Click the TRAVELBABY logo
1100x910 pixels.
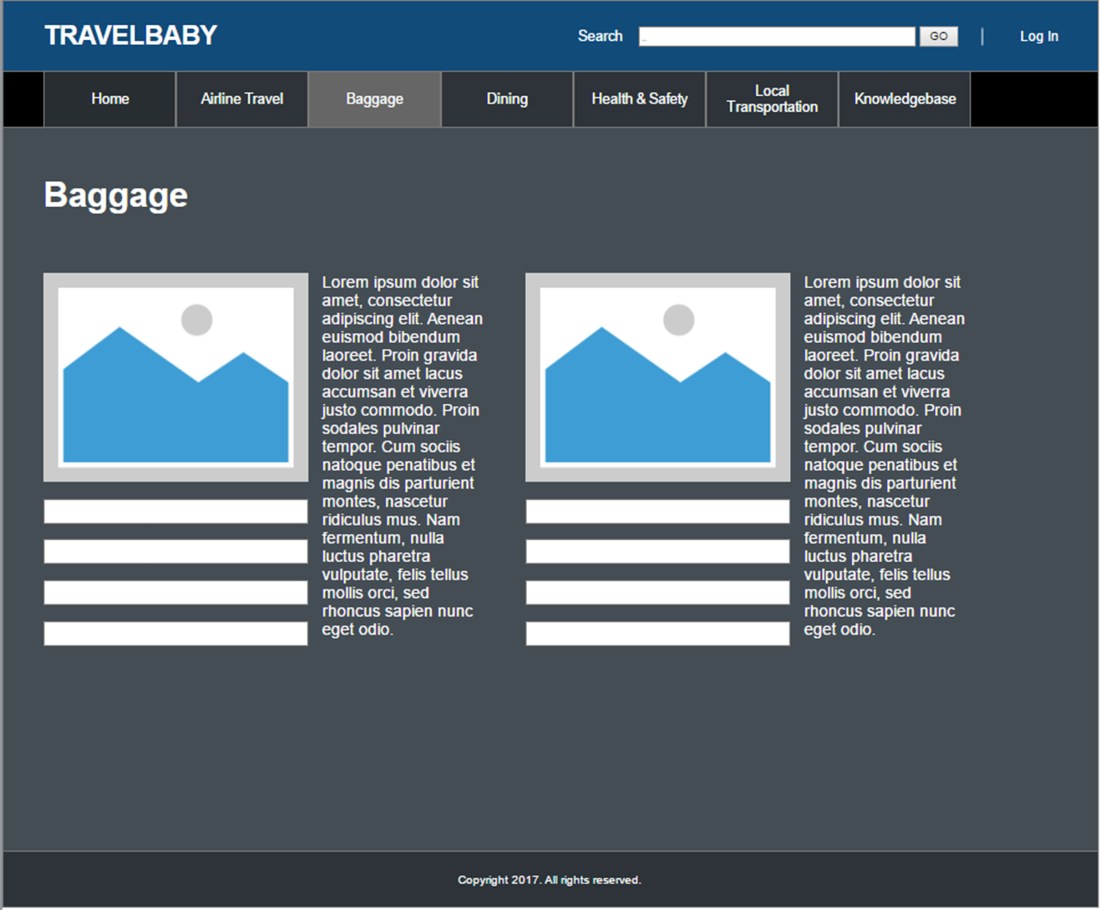[128, 35]
